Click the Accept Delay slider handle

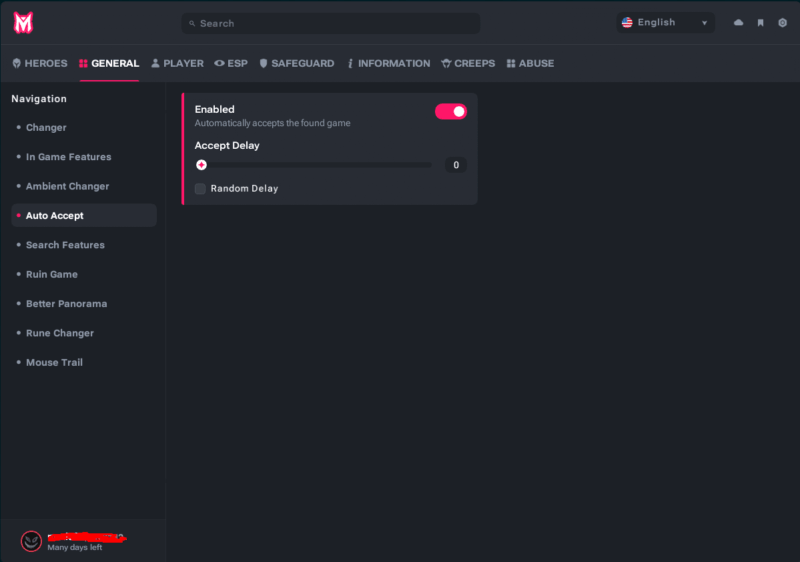pos(202,165)
